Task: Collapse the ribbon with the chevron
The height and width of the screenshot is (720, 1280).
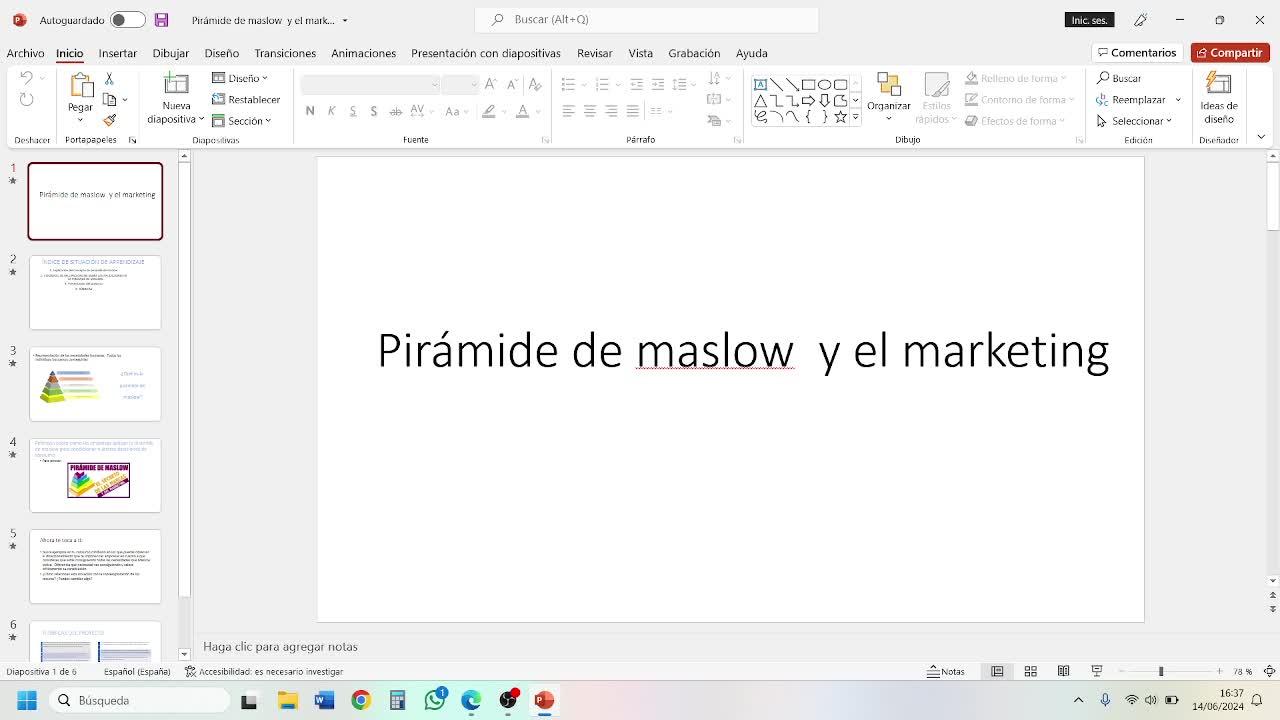Action: pyautogui.click(x=1261, y=137)
